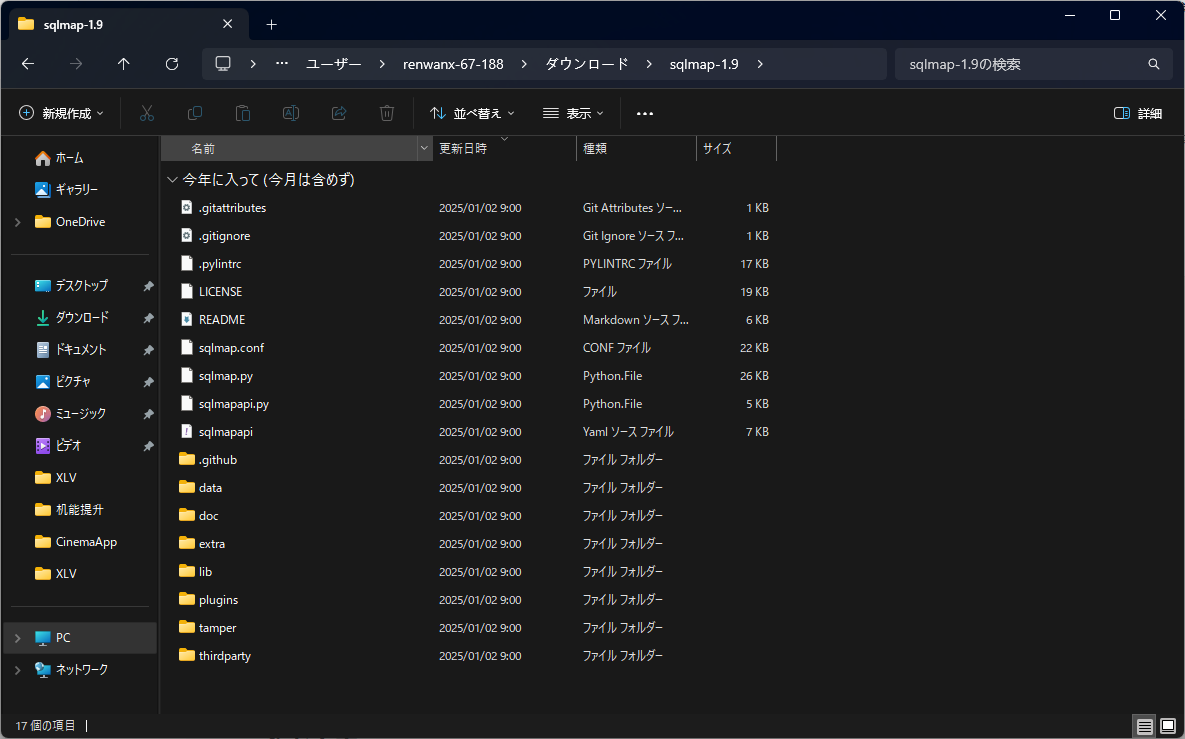
Task: Click the Back arrow navigation icon
Action: pyautogui.click(x=28, y=64)
